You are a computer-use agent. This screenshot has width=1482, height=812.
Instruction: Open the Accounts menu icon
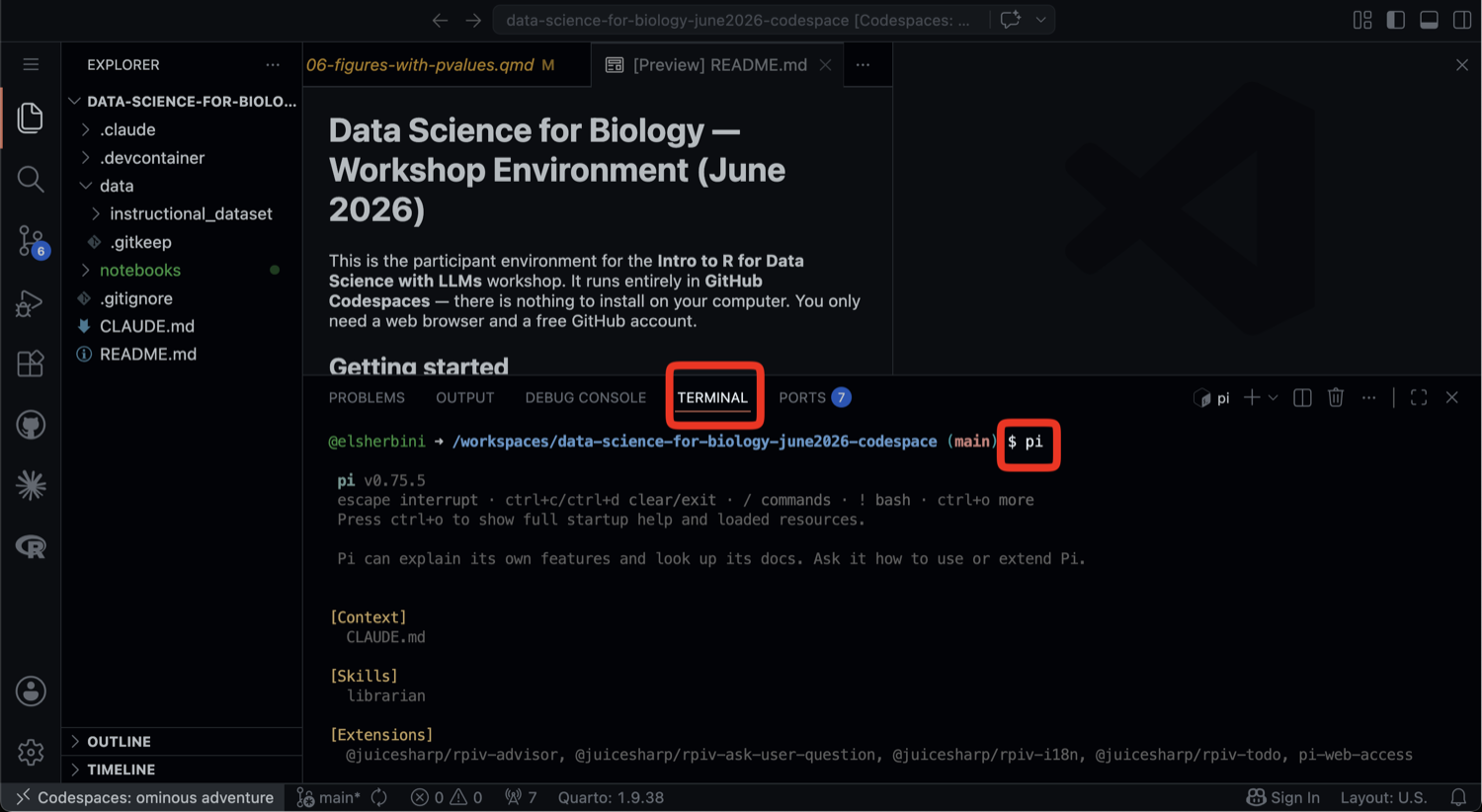[x=31, y=691]
